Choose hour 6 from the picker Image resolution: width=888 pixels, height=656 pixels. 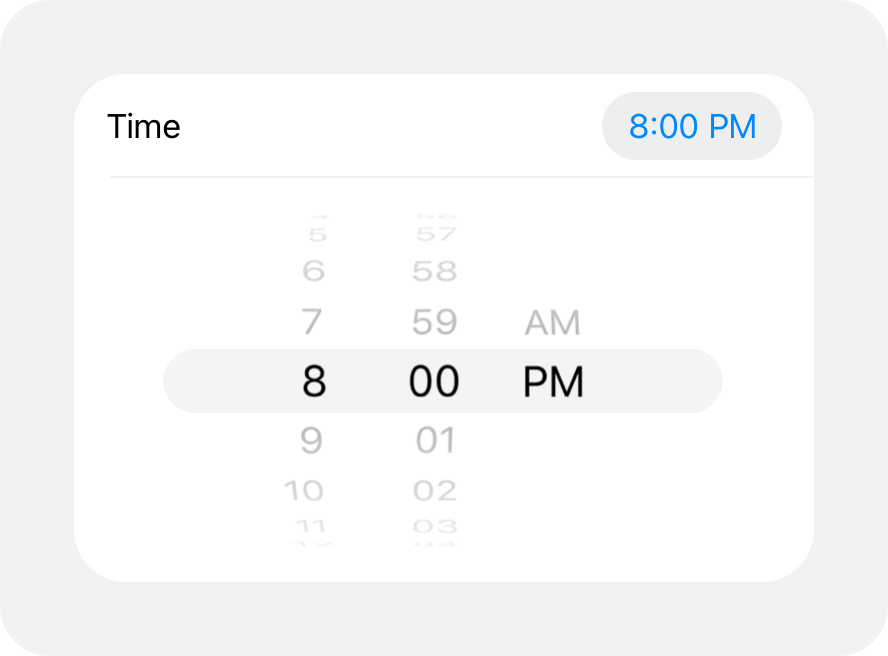point(311,270)
